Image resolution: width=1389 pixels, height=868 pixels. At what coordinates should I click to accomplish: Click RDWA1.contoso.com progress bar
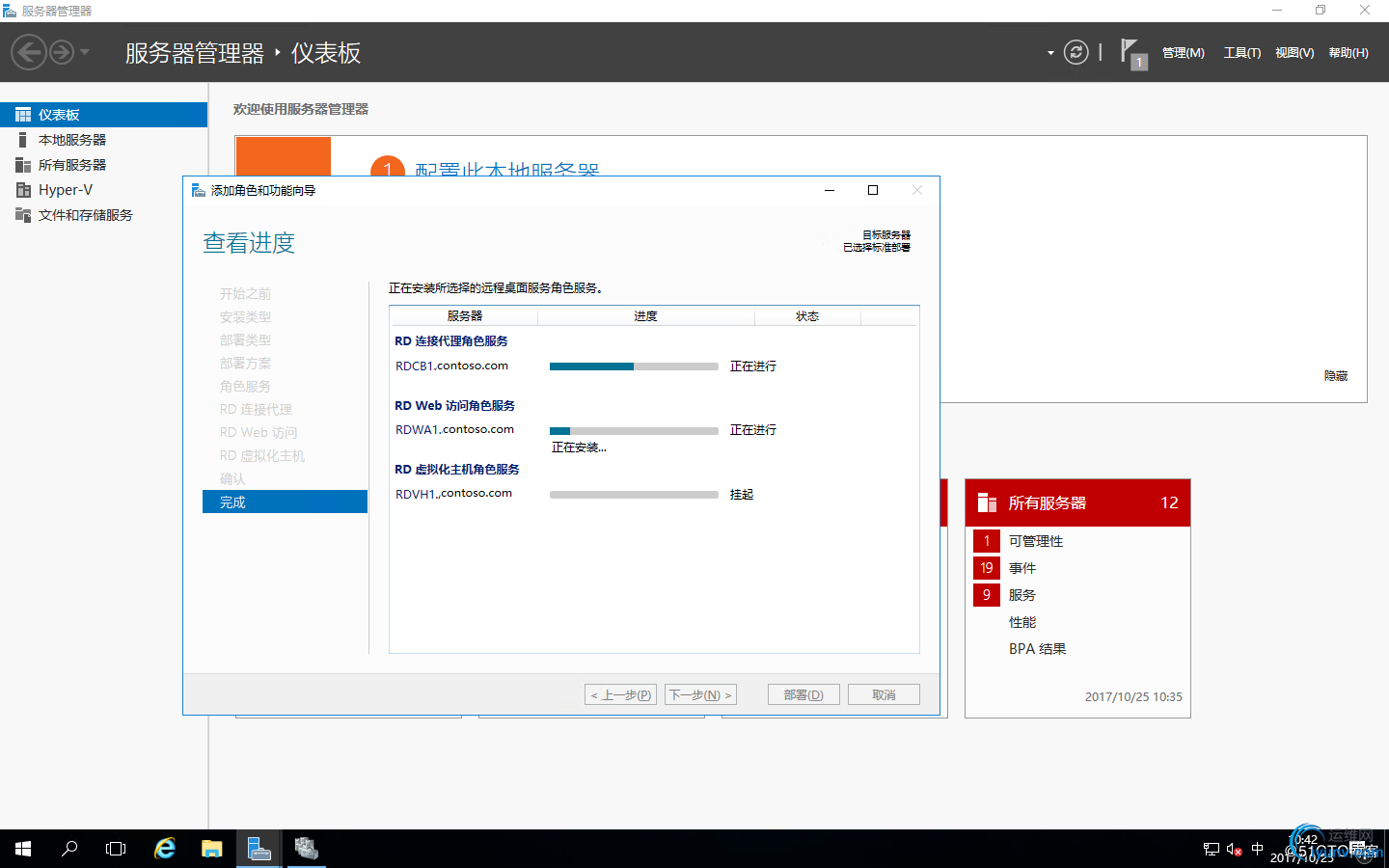(x=634, y=430)
